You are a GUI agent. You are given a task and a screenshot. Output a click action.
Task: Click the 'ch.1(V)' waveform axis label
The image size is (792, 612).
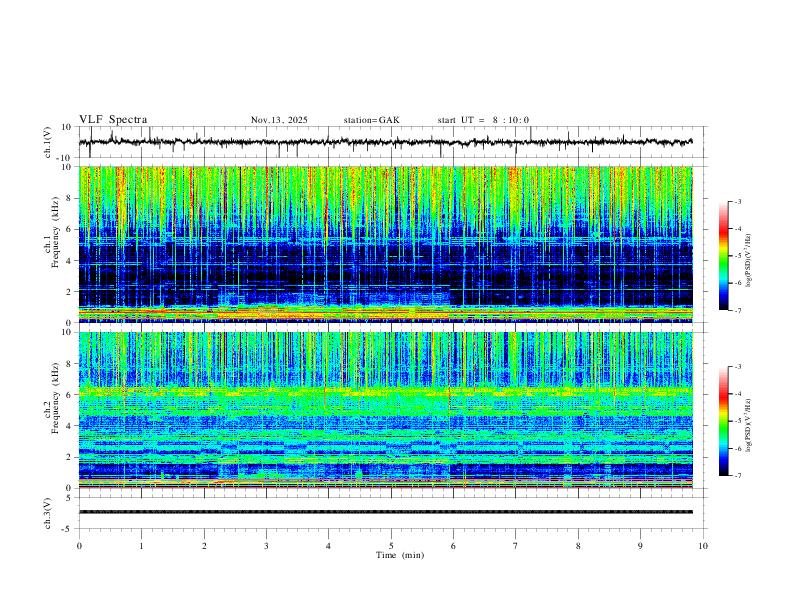click(48, 142)
